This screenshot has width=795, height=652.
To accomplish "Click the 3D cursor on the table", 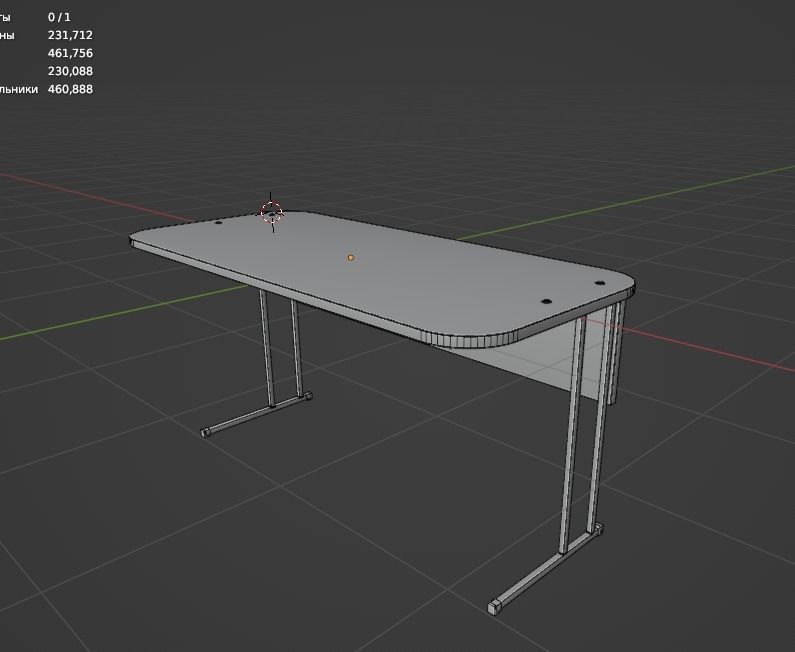I will pos(272,212).
